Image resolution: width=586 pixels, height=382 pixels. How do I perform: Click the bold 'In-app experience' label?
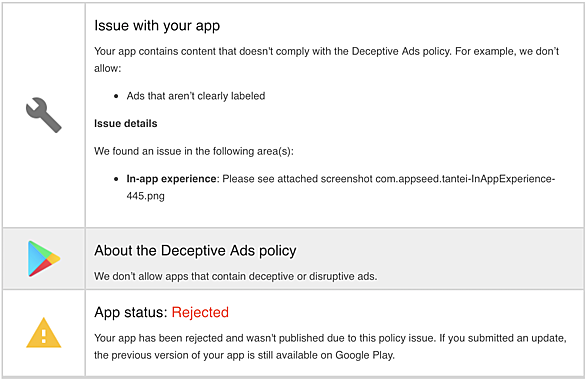coord(171,179)
